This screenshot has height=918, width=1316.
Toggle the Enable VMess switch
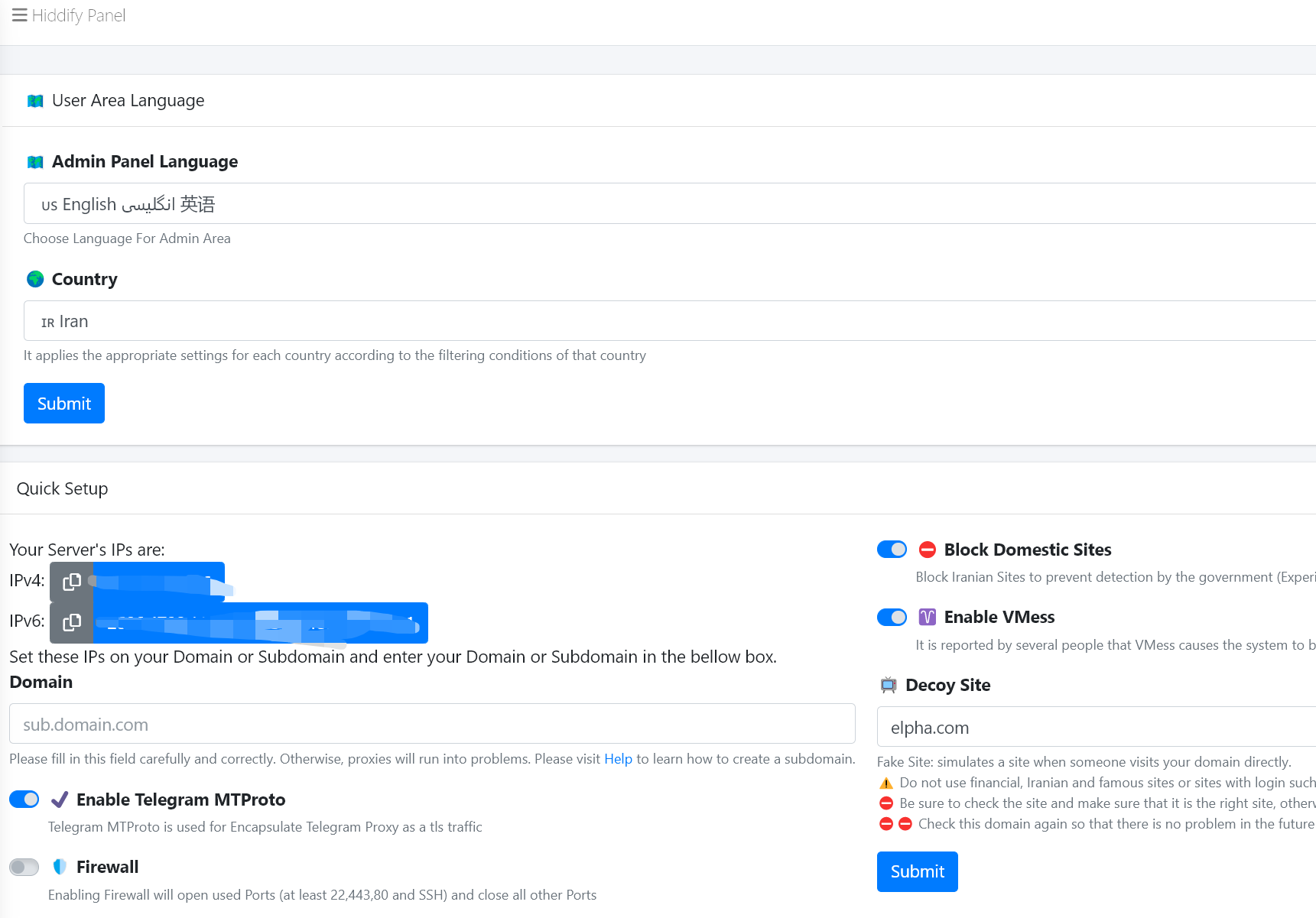click(892, 617)
